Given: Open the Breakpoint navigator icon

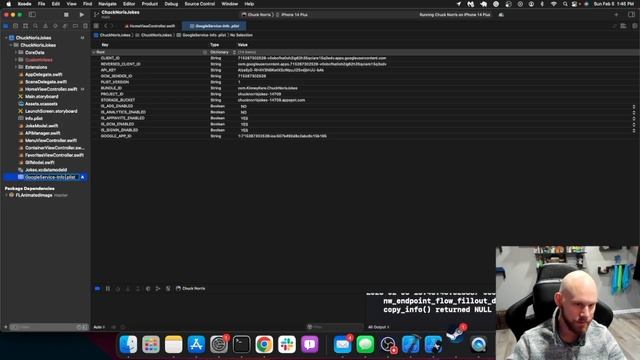Looking at the screenshot, I should tap(75, 26).
